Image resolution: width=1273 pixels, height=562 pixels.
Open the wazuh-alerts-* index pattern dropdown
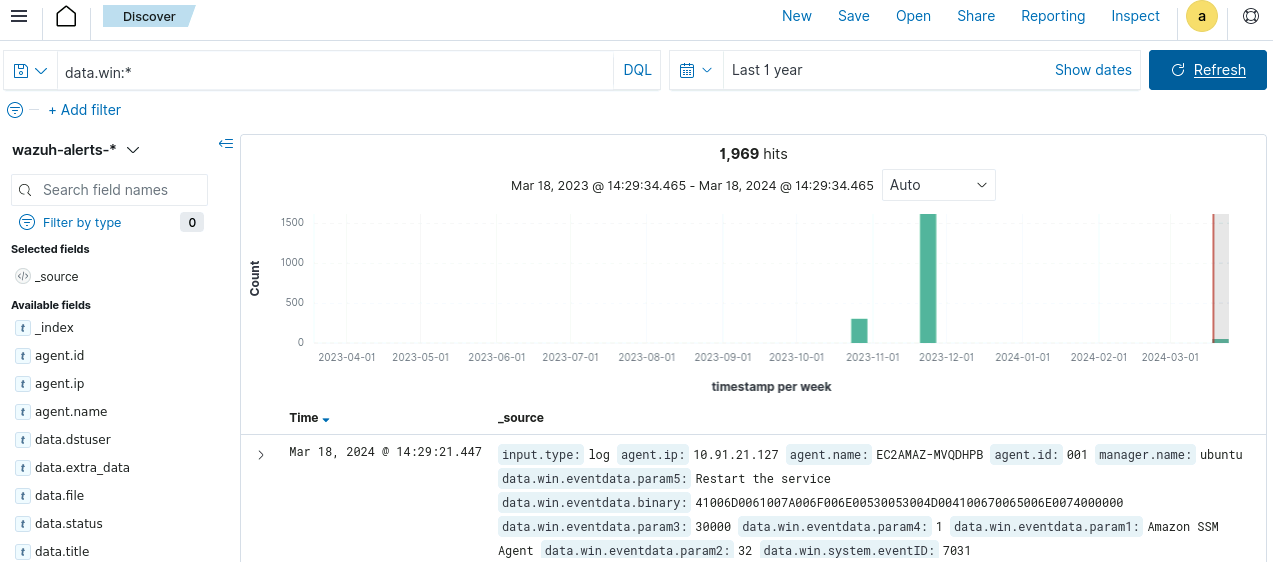click(76, 150)
